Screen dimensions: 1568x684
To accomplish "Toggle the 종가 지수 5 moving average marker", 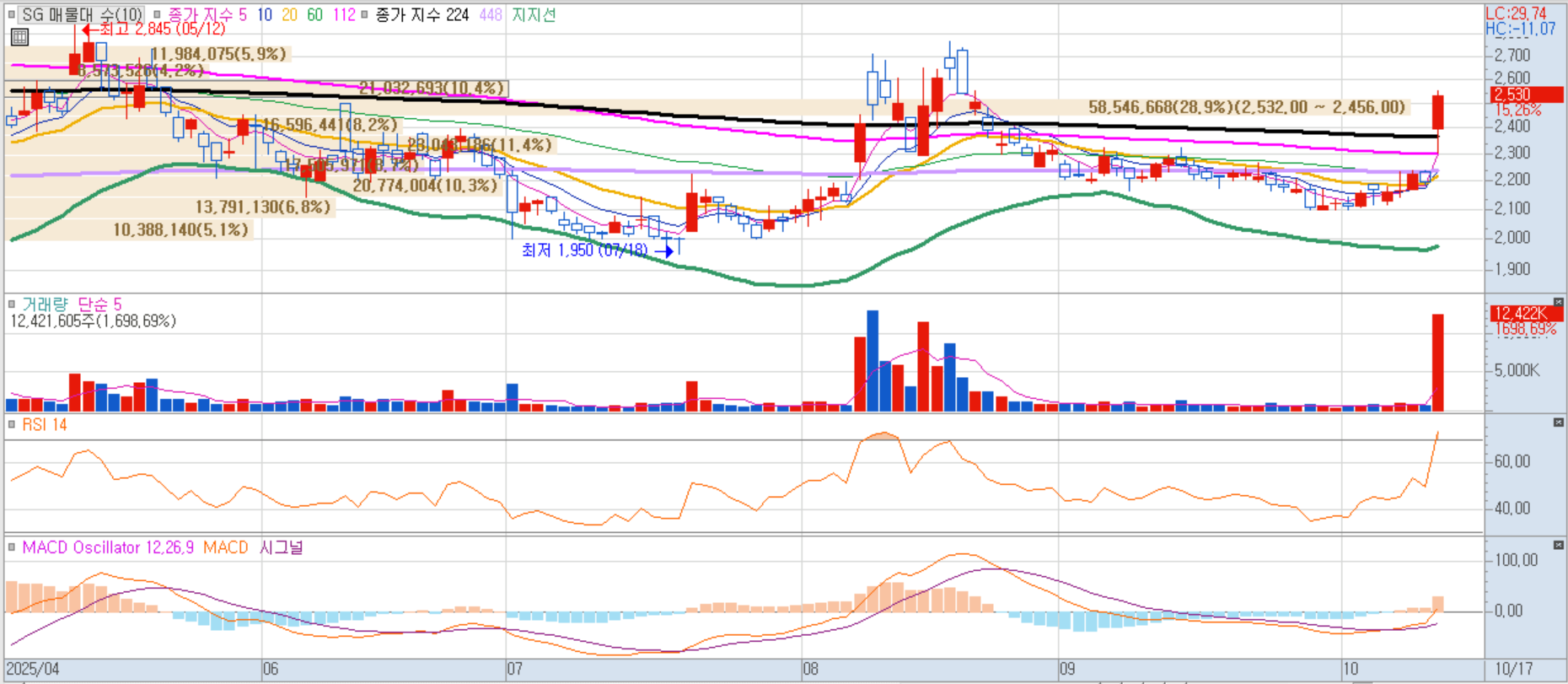I will (157, 14).
